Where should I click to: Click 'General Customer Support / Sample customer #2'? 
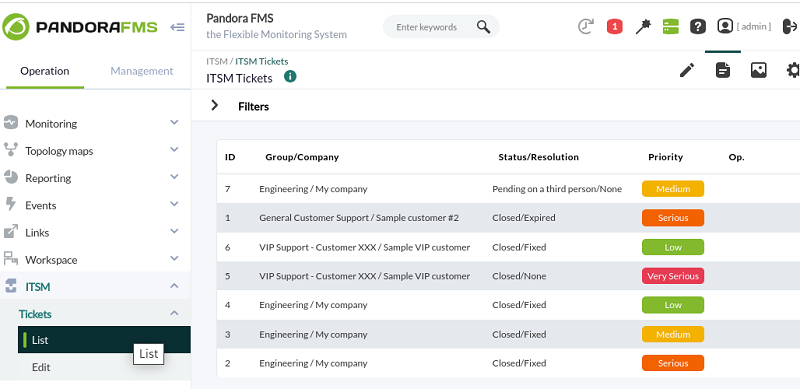pyautogui.click(x=359, y=218)
